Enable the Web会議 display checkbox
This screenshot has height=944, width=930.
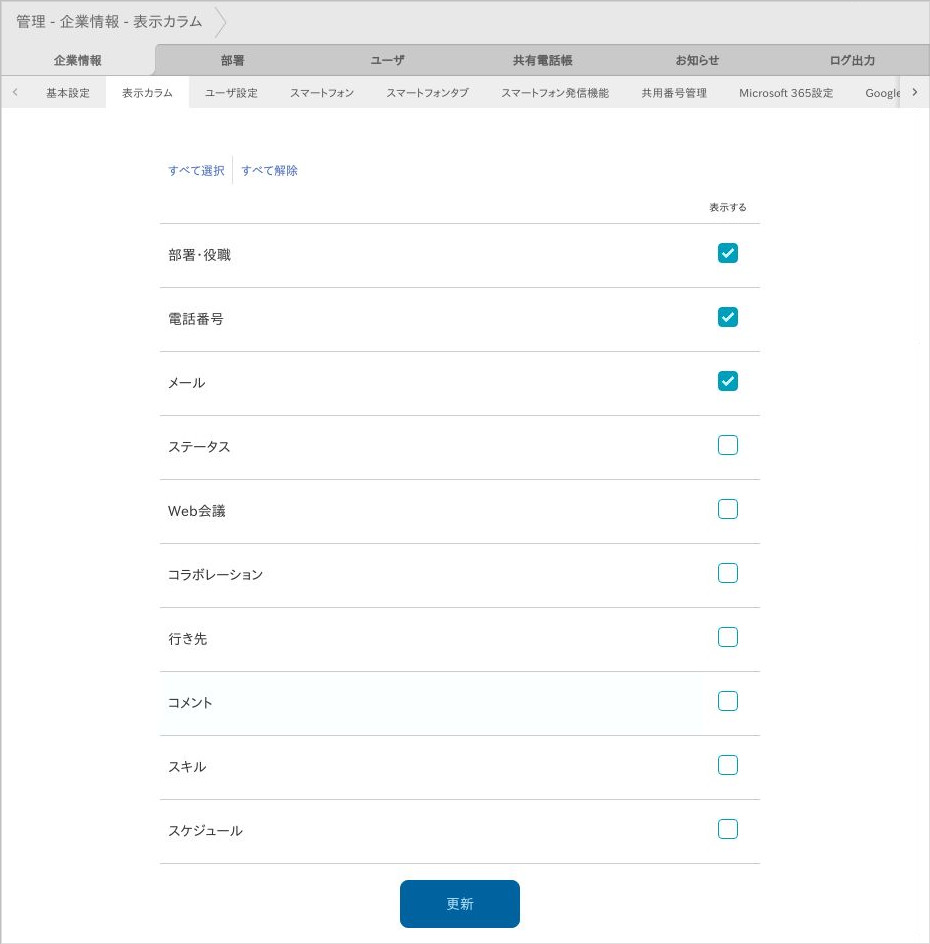(727, 509)
